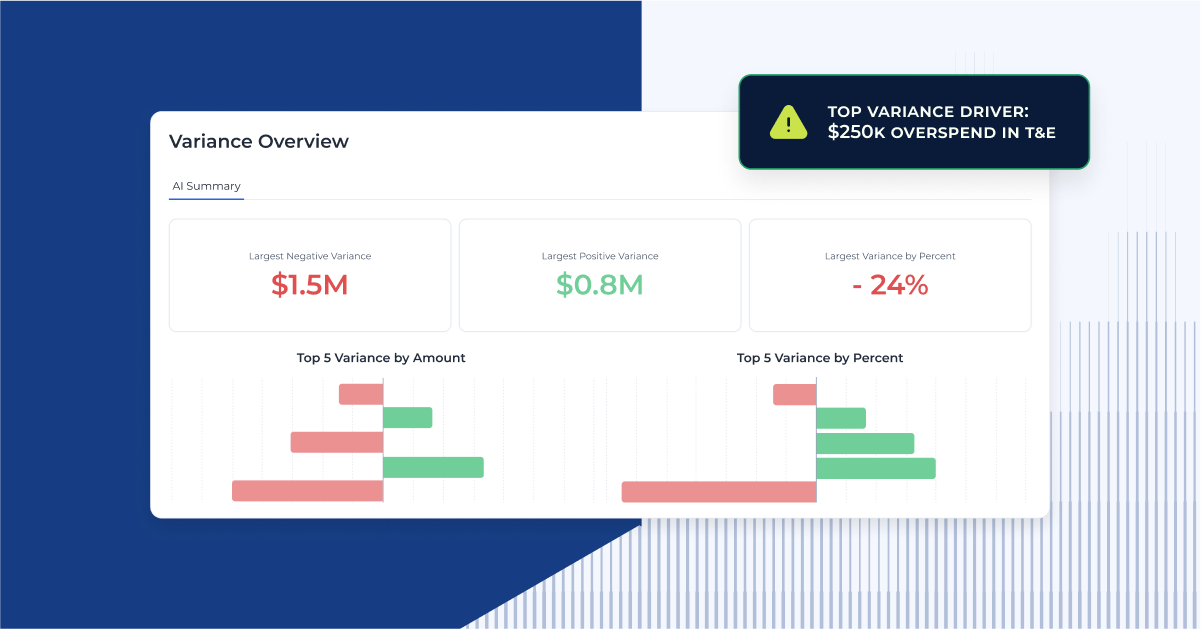The height and width of the screenshot is (629, 1201).
Task: Click the -24% variance percentage value
Action: click(889, 285)
